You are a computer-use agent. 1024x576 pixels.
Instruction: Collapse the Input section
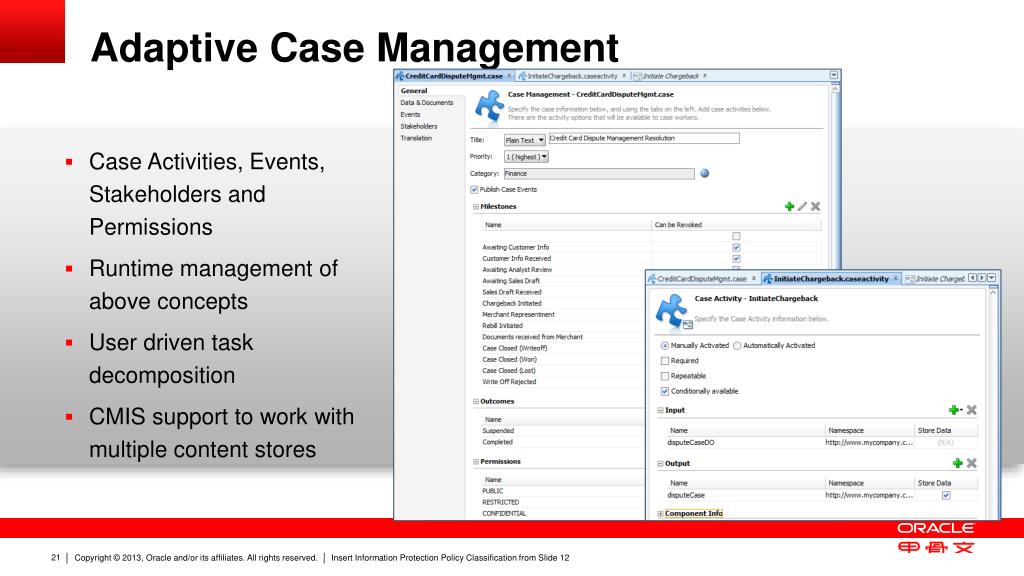coord(660,410)
